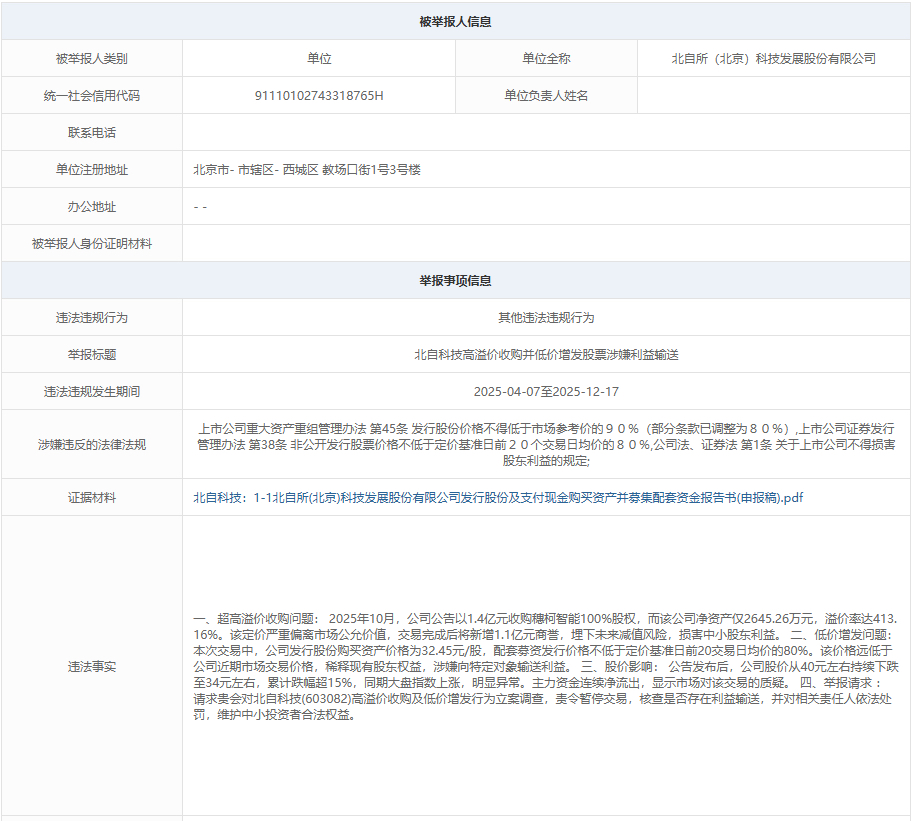Click the title 北自科技高溢价收购并低价增发股票涉嫌利益输送
Viewport: 912px width, 821px height.
[546, 355]
